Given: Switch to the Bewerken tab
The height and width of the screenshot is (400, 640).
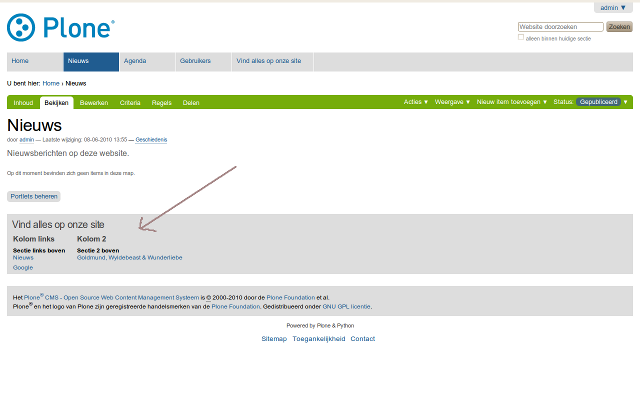Looking at the screenshot, I should [93, 102].
